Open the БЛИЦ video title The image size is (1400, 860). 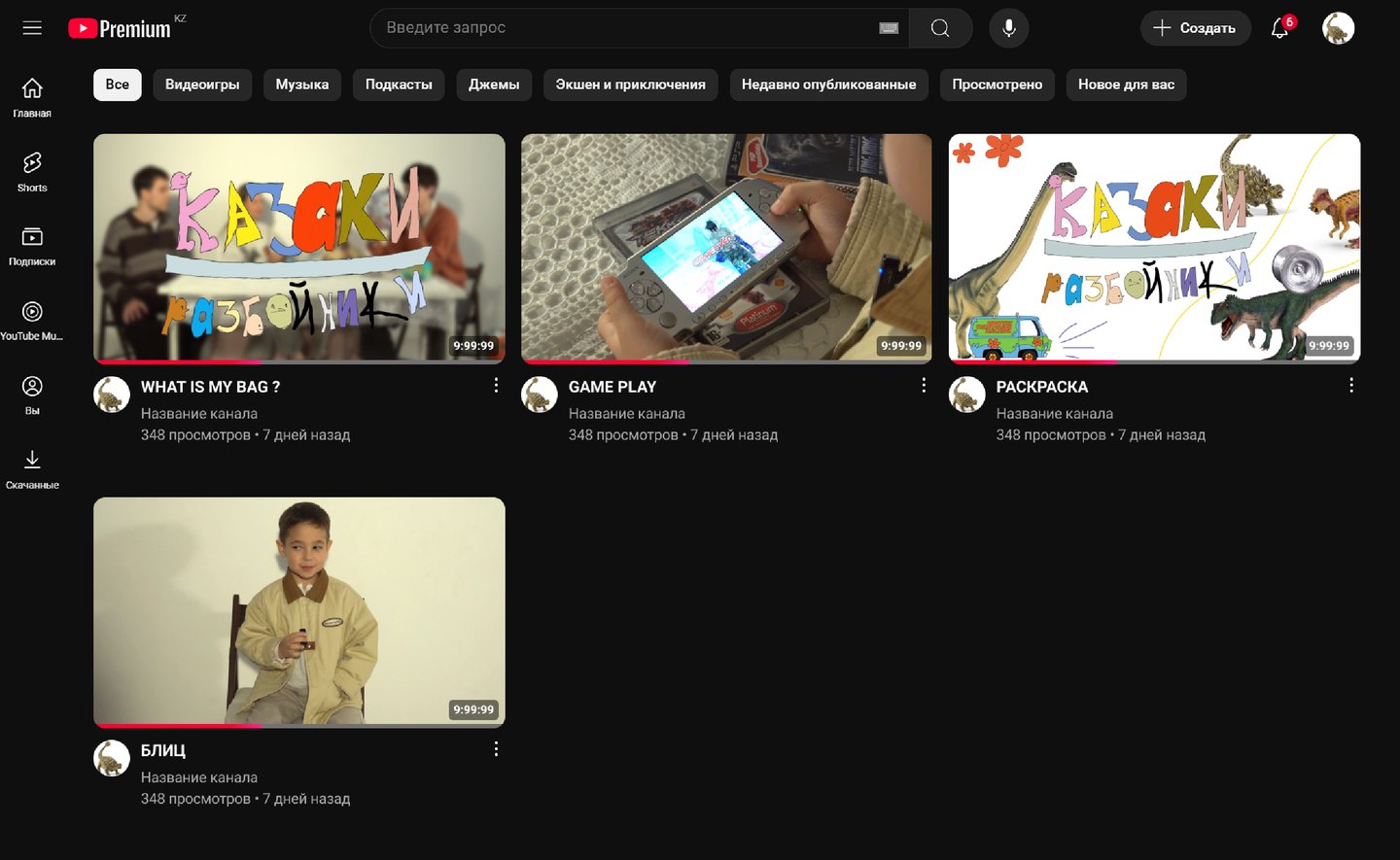163,750
